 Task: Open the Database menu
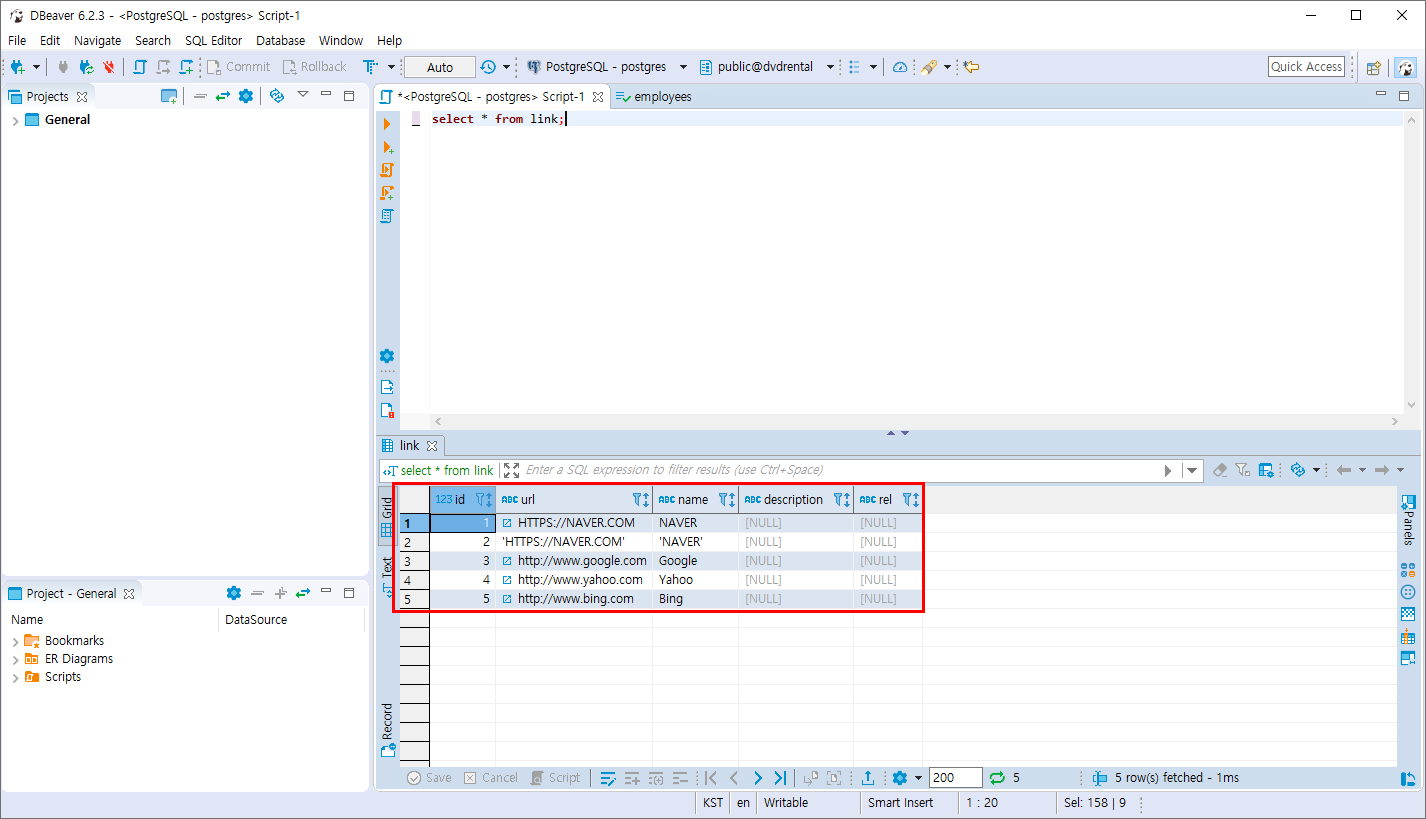coord(281,41)
